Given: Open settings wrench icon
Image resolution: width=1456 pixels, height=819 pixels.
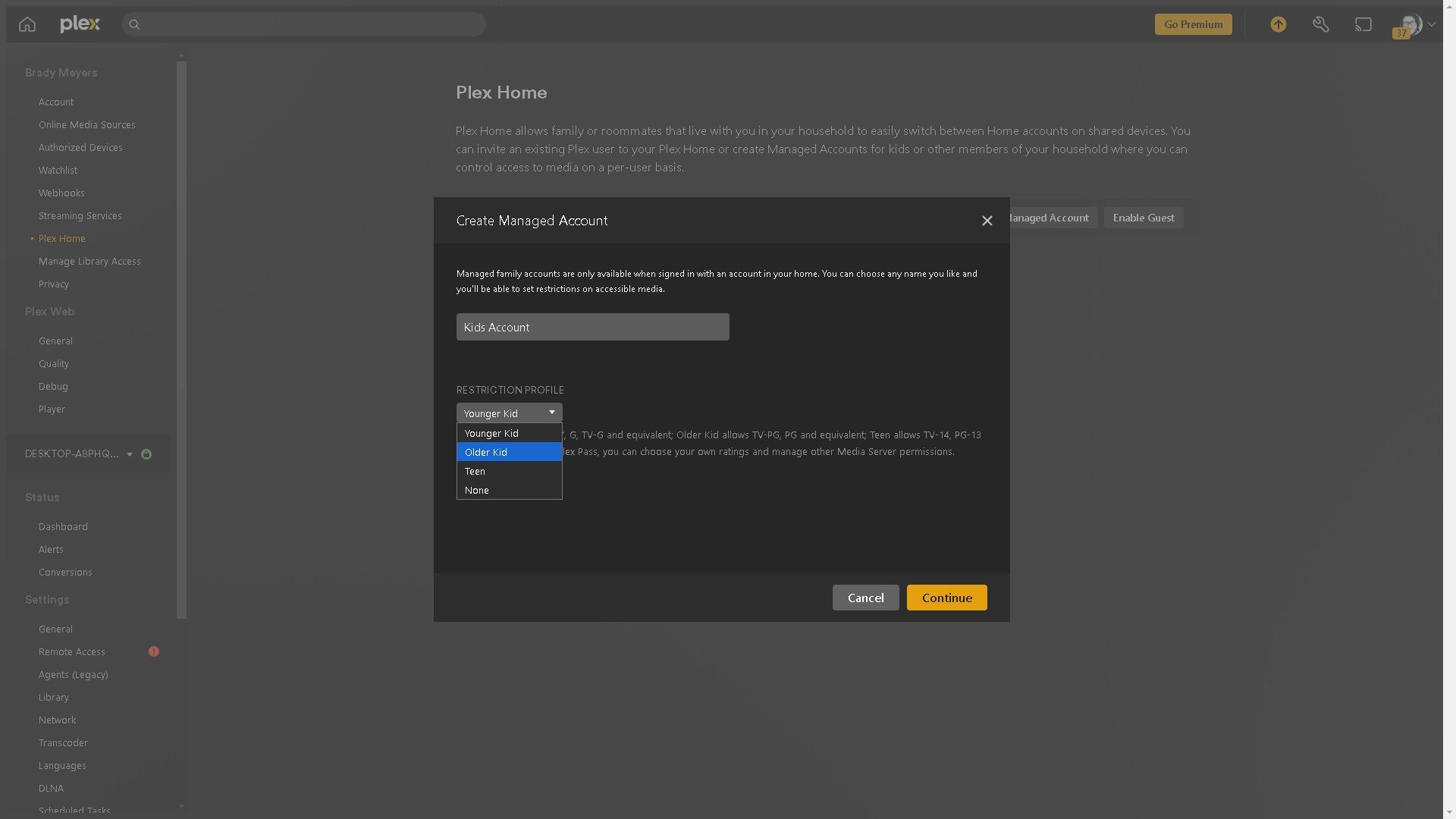Looking at the screenshot, I should [x=1320, y=24].
